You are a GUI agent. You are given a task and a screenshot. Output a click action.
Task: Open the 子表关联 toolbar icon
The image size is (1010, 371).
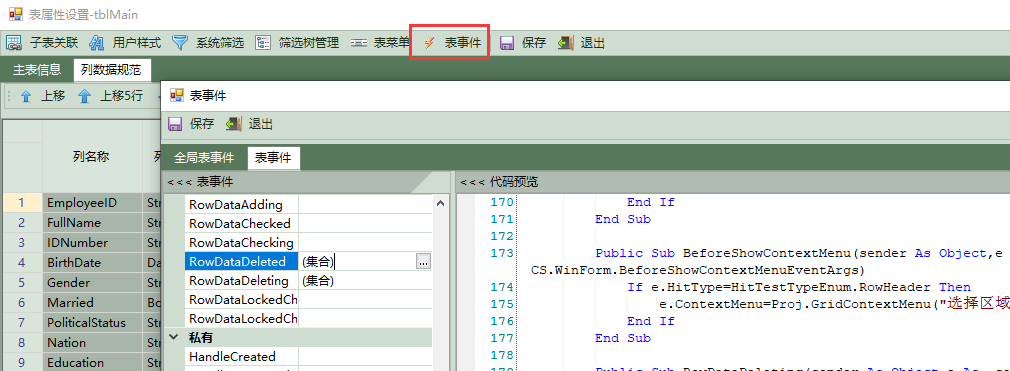[14, 43]
